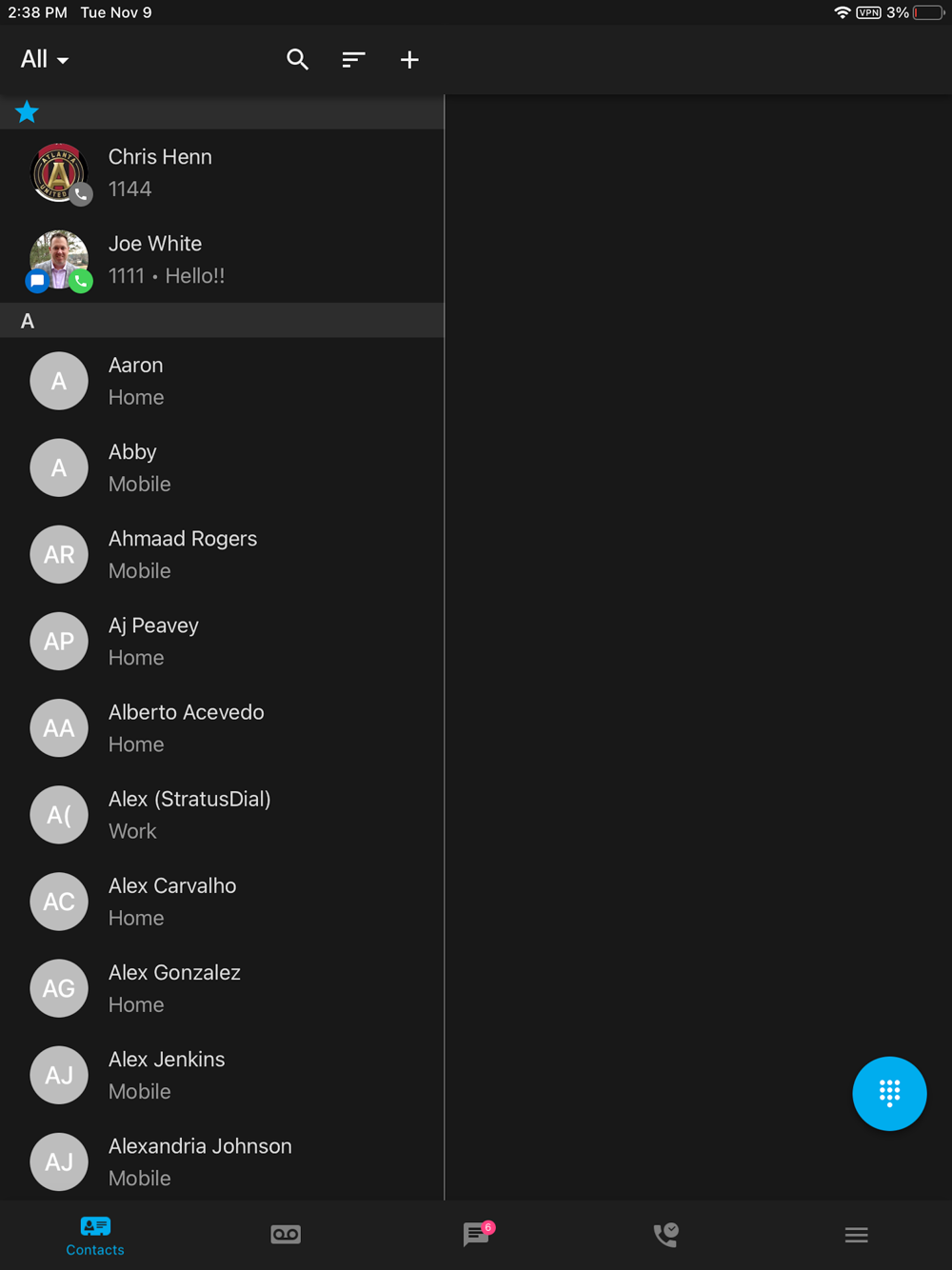Open the hamburger more menu
The image size is (952, 1270).
pos(856,1235)
